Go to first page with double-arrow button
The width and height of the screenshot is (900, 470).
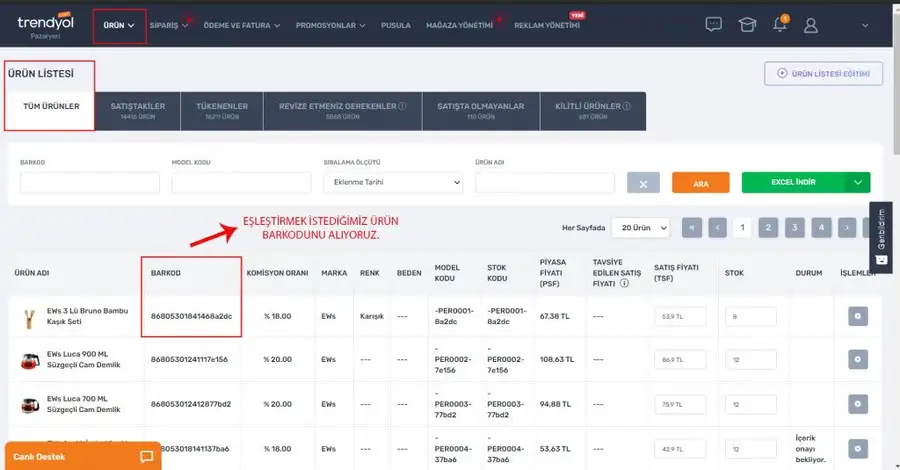pos(692,228)
